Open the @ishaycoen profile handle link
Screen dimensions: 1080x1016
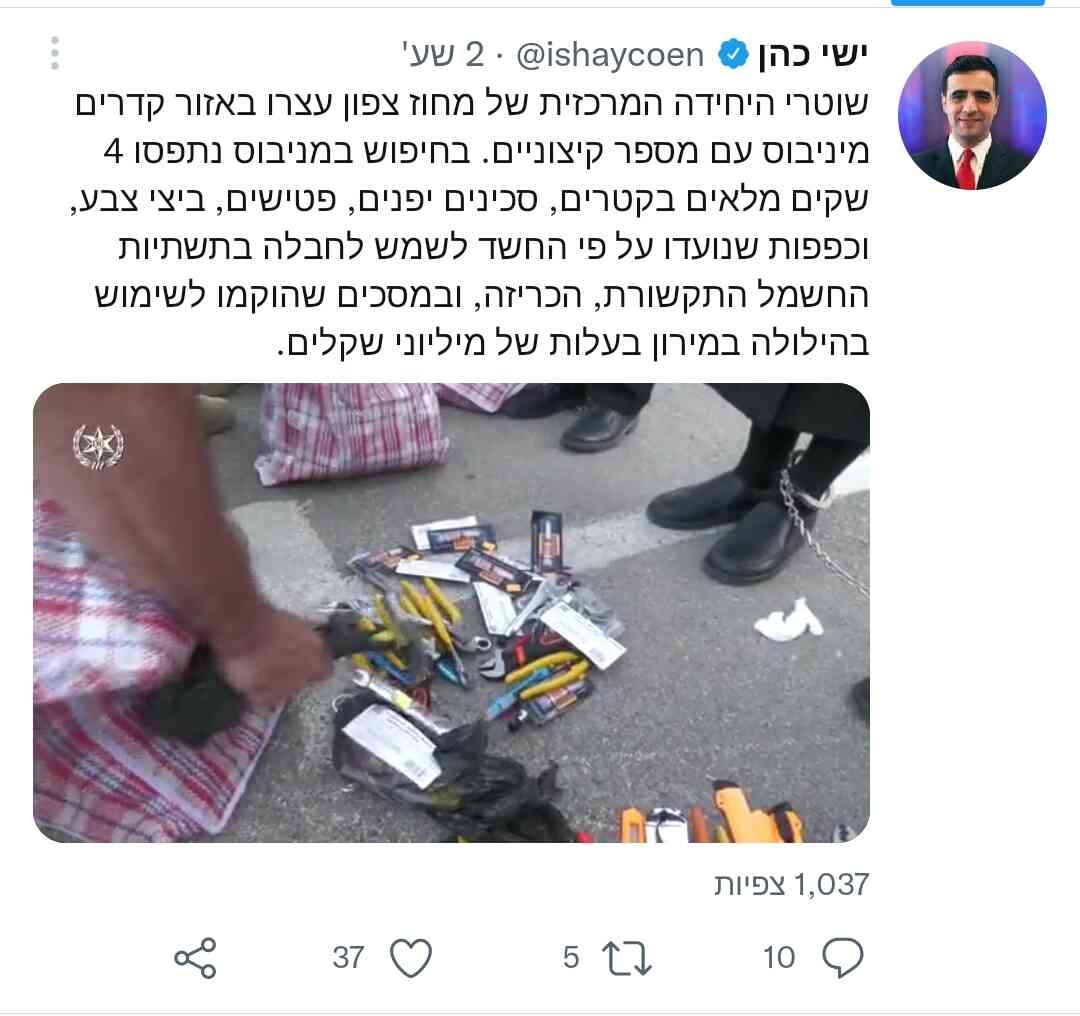tap(610, 54)
